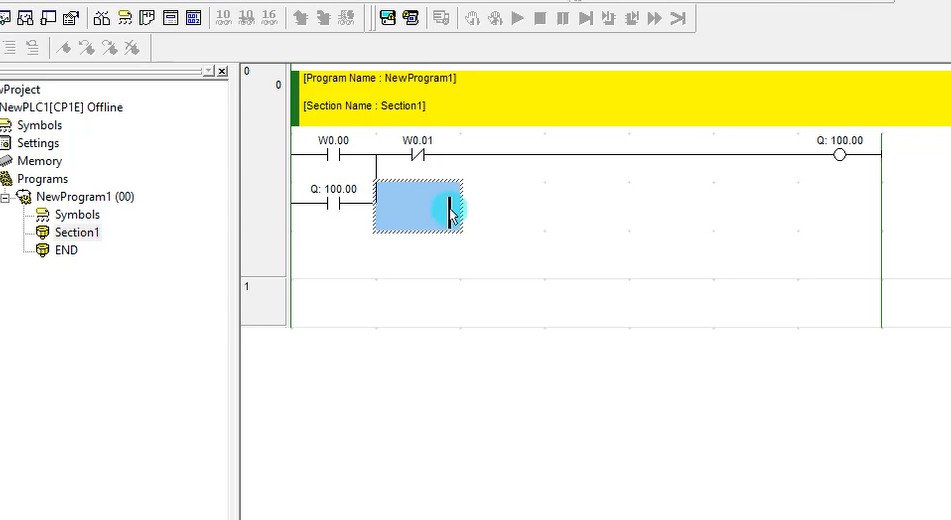Viewport: 951px width, 520px height.
Task: Click the rung 1 number in the margin
Action: [247, 286]
